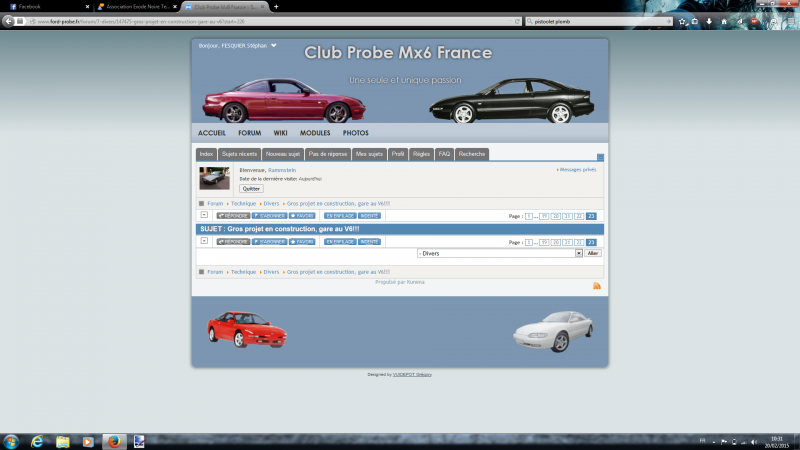Viewport: 800px width, 450px height.
Task: Select the Mes sujets tab
Action: 369,154
